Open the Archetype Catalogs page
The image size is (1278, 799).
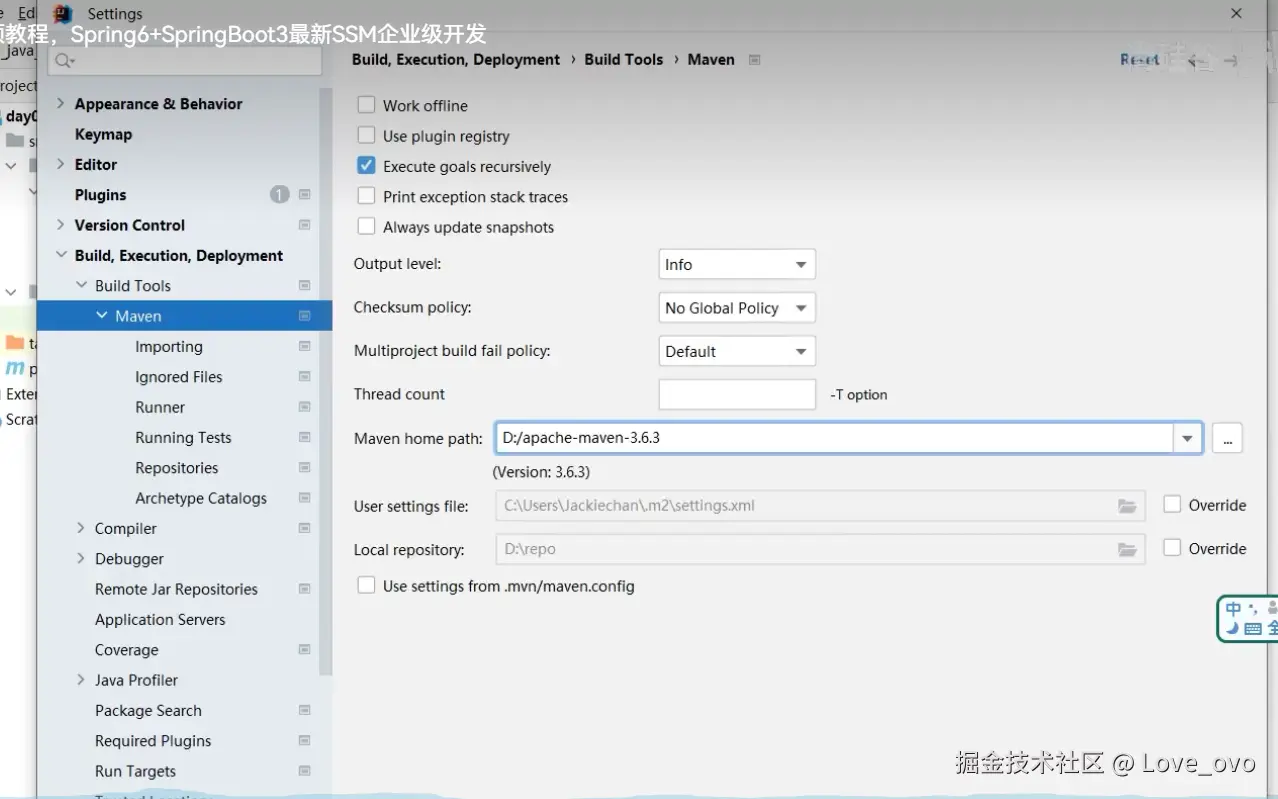(201, 498)
